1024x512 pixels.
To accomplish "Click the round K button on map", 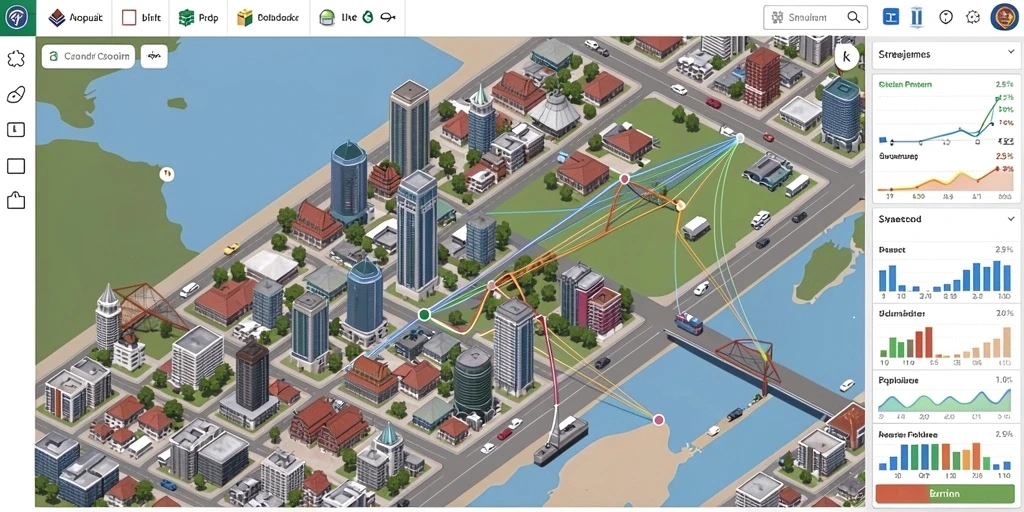I will coord(846,57).
